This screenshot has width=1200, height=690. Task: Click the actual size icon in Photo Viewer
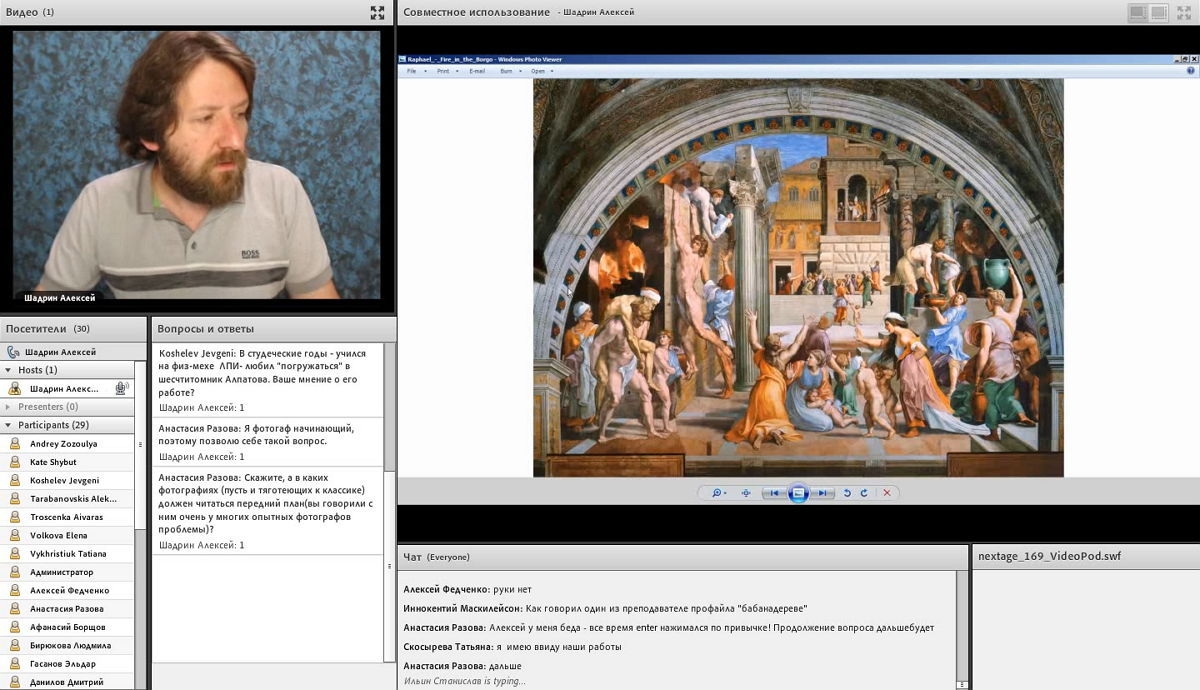point(746,493)
